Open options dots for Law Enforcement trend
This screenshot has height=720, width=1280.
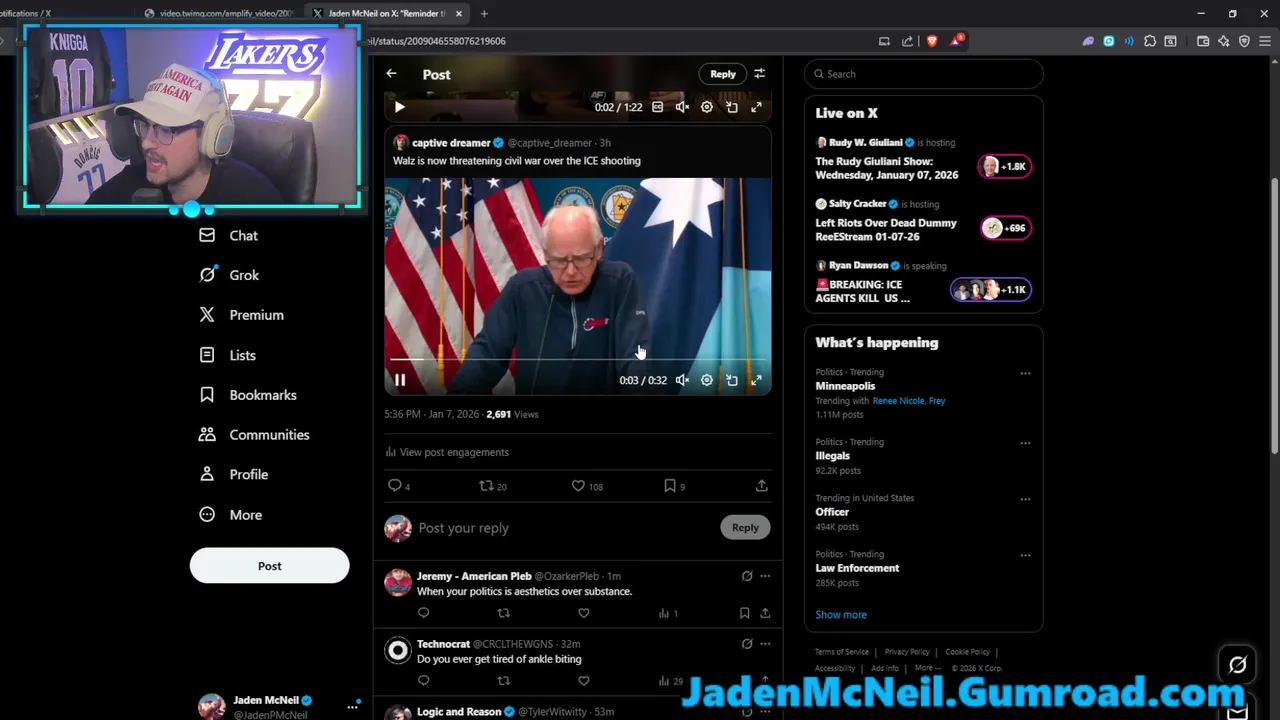click(x=1025, y=555)
